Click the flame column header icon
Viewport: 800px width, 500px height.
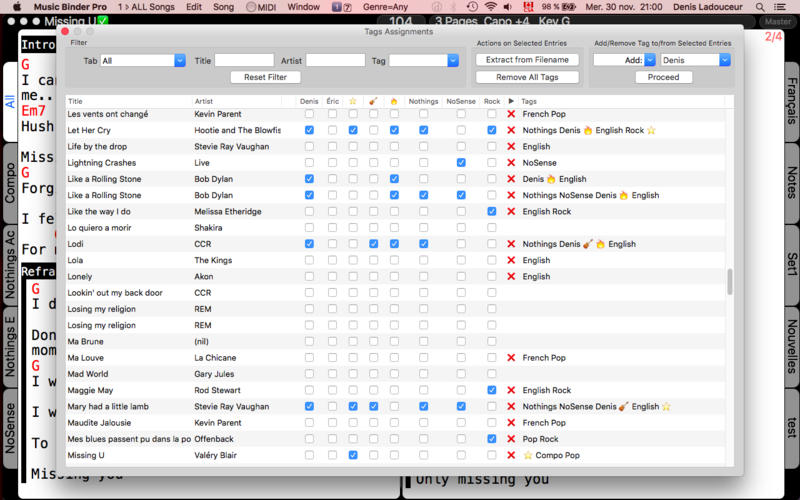[x=394, y=101]
